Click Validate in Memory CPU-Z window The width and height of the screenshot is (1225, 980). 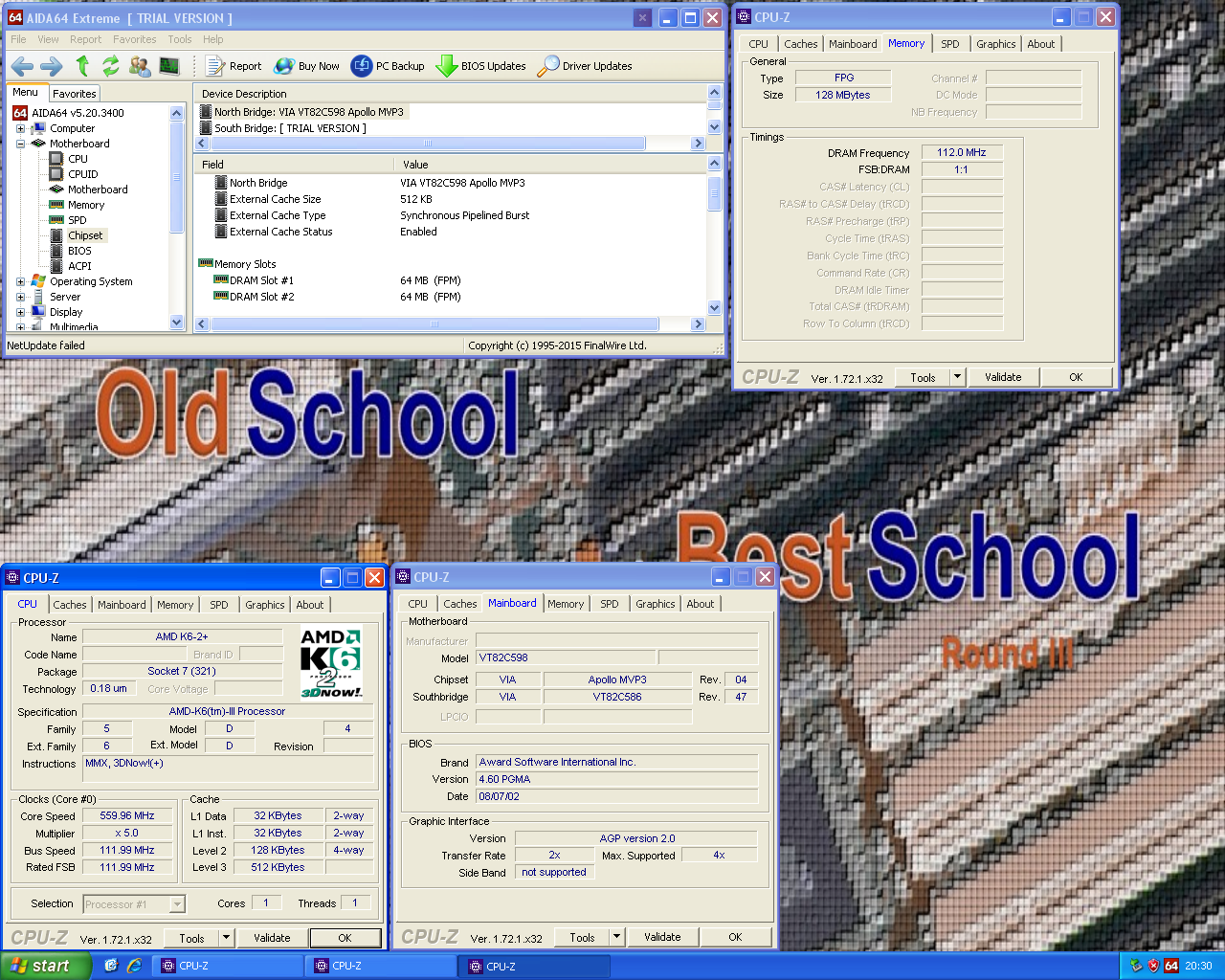pos(1003,377)
